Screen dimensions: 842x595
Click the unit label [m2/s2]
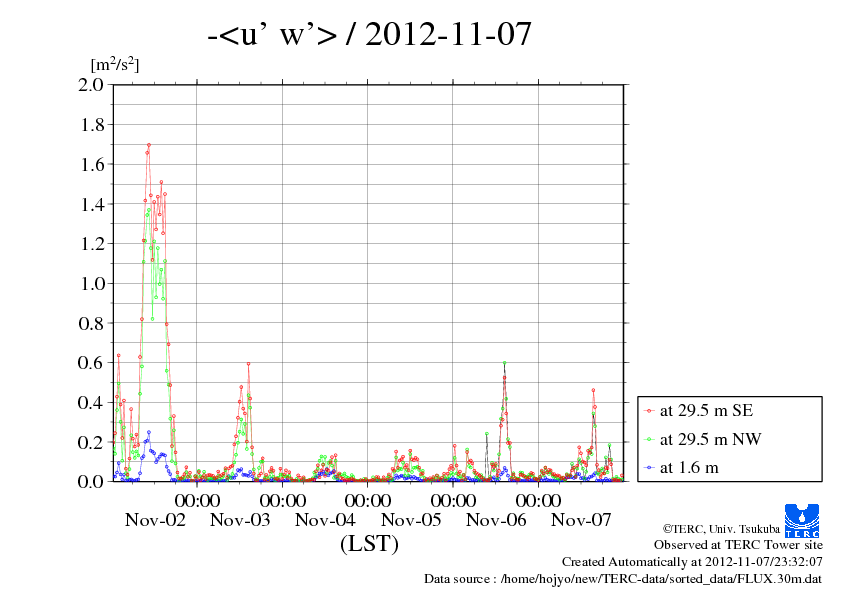click(x=115, y=65)
